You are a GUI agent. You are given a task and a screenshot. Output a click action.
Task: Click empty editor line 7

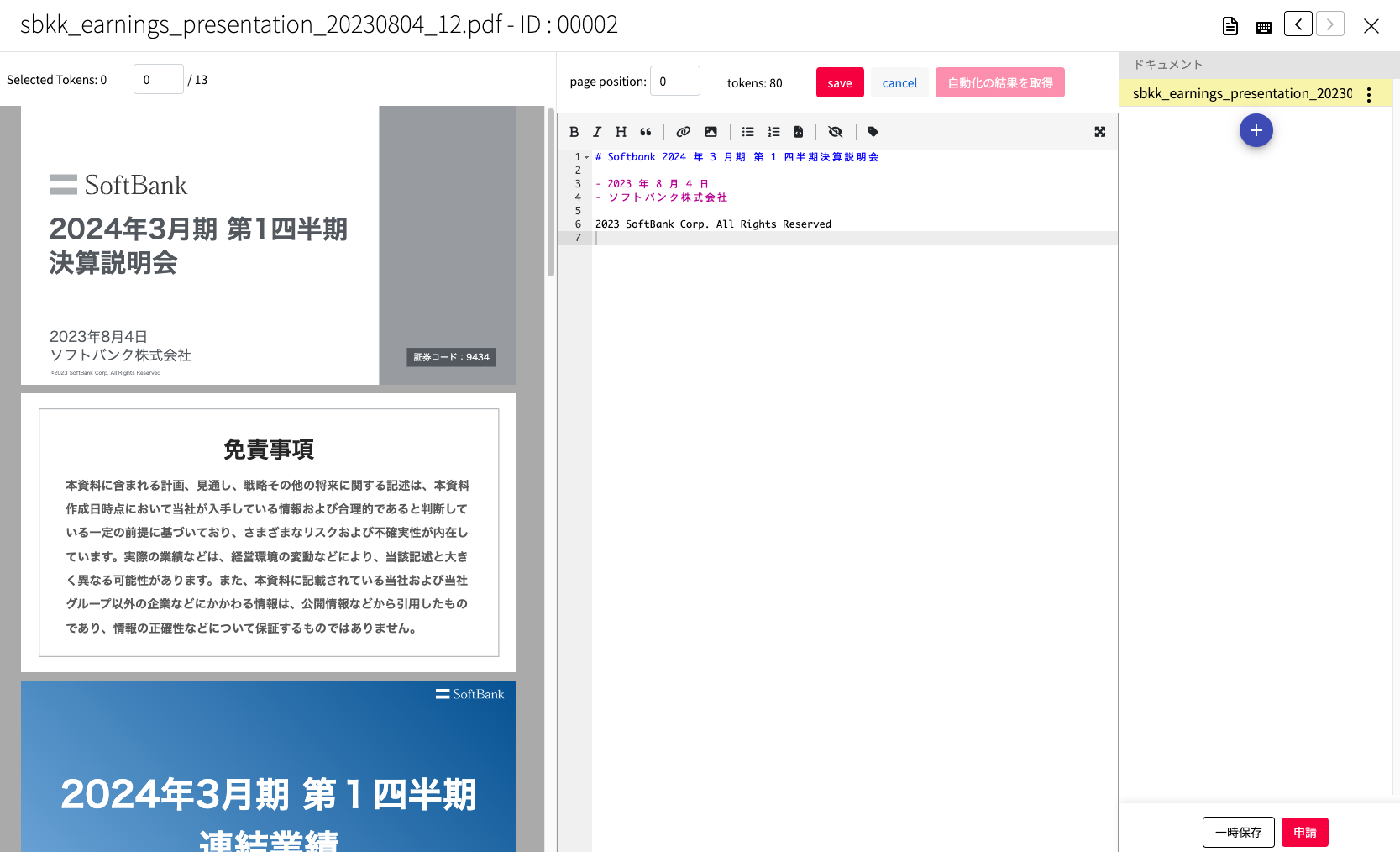(x=854, y=238)
